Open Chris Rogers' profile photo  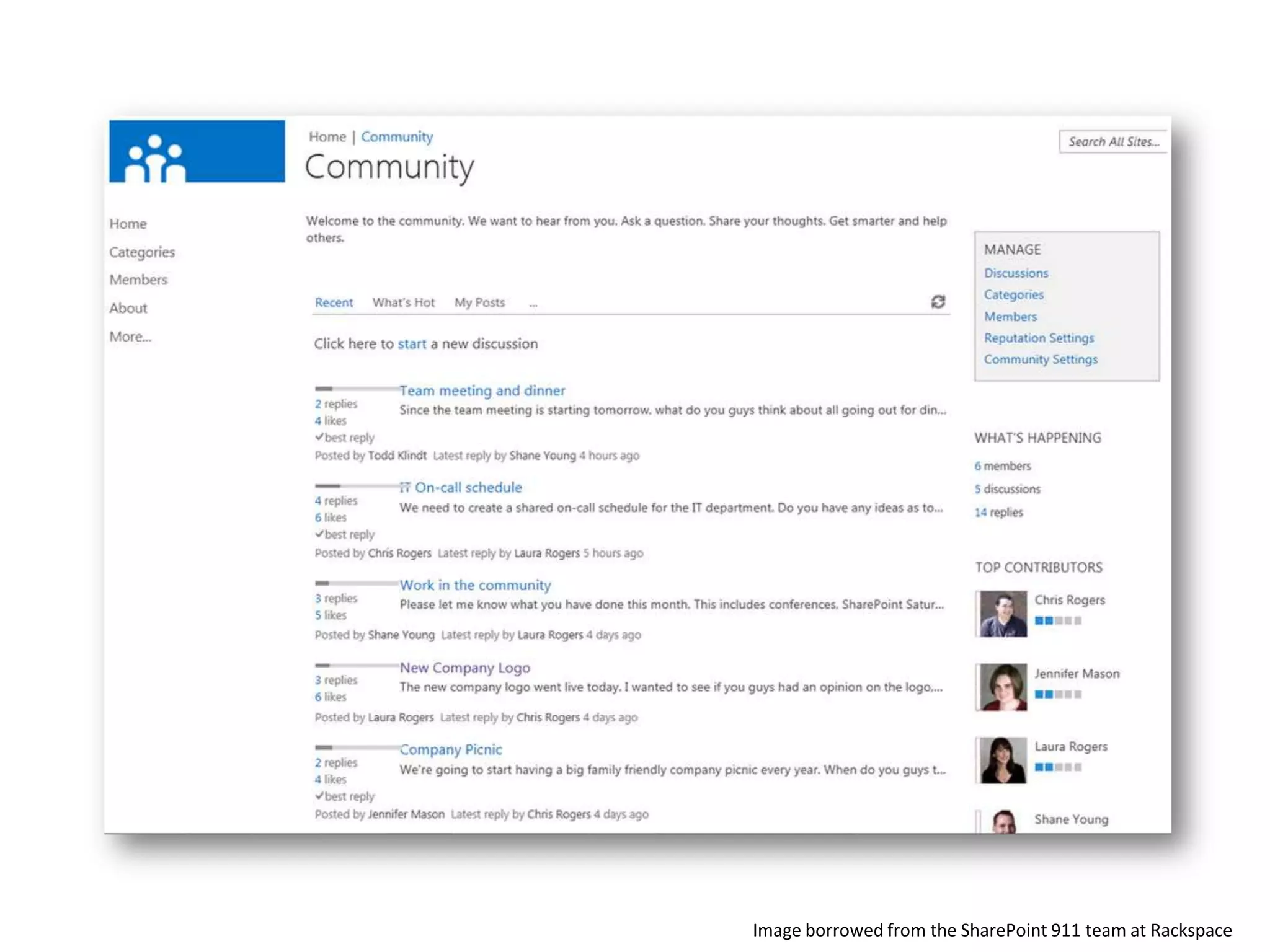[1003, 614]
